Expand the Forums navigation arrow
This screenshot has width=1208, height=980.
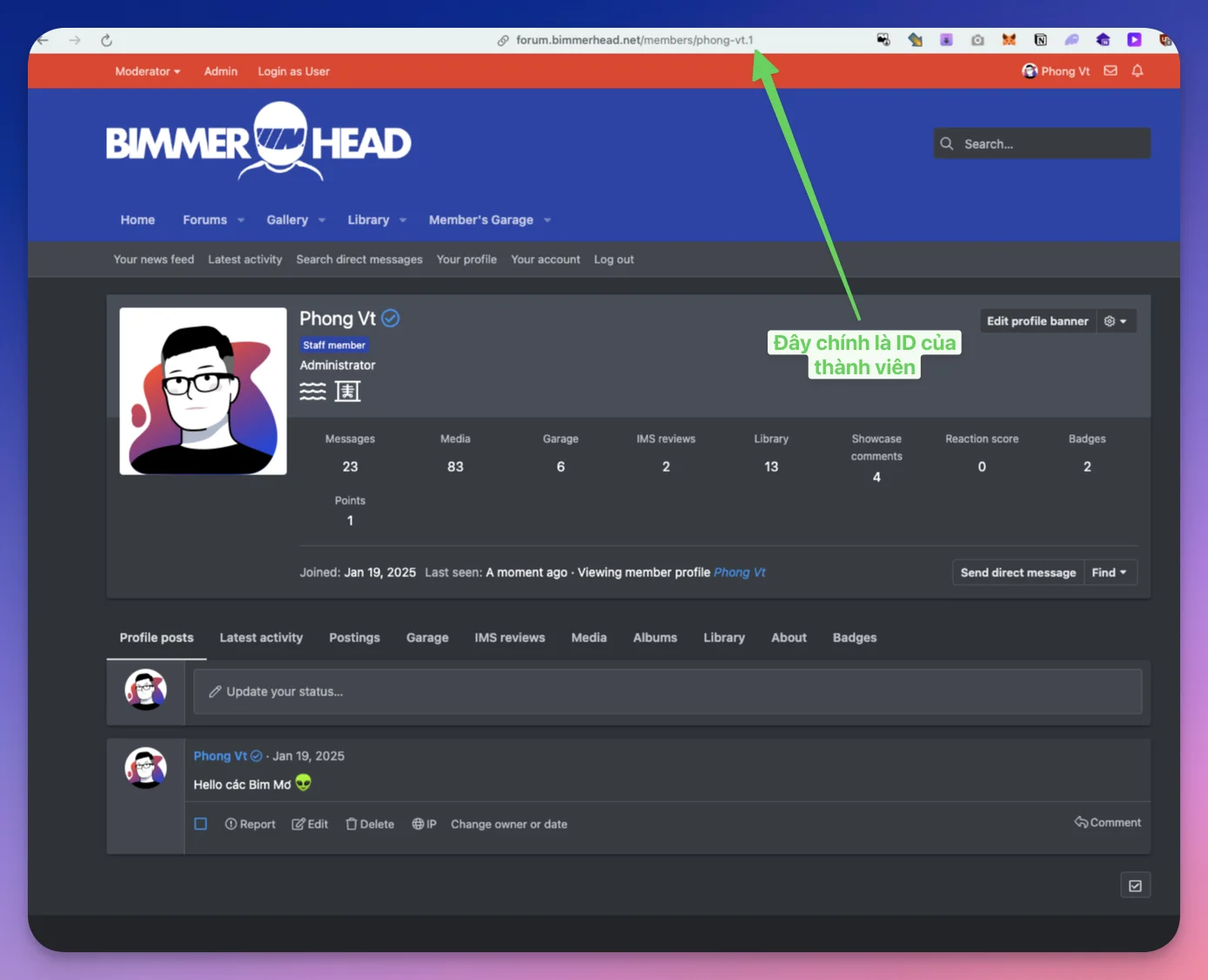(241, 220)
